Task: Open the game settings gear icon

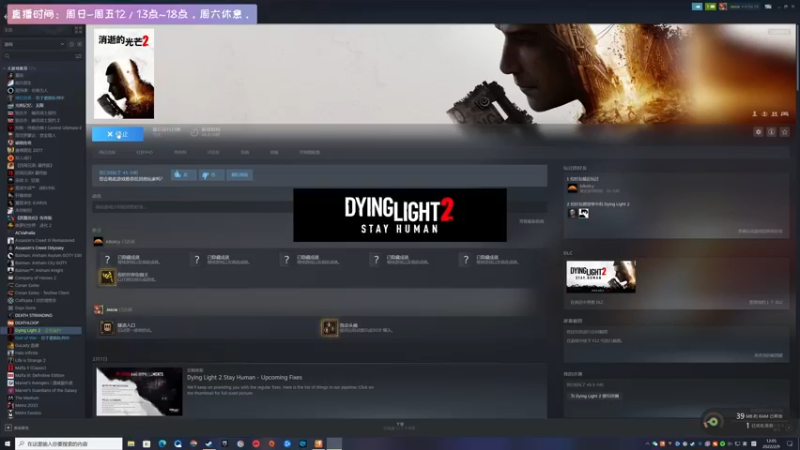Action: point(758,132)
